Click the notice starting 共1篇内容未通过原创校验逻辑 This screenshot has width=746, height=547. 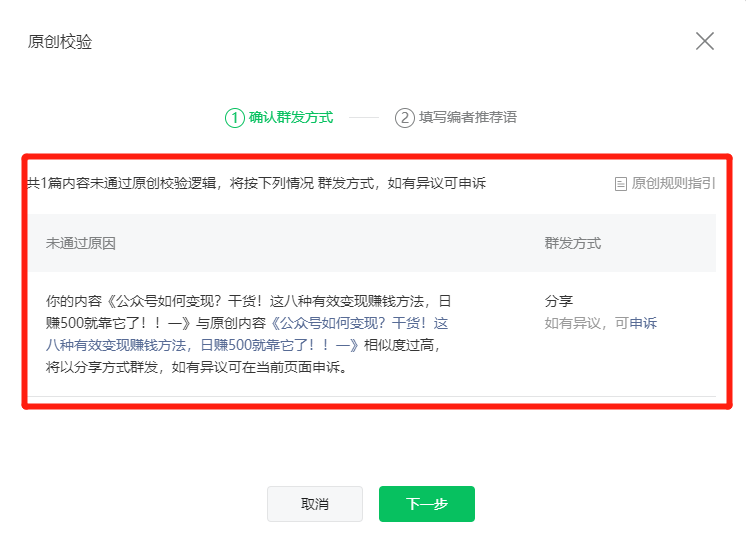coord(257,183)
